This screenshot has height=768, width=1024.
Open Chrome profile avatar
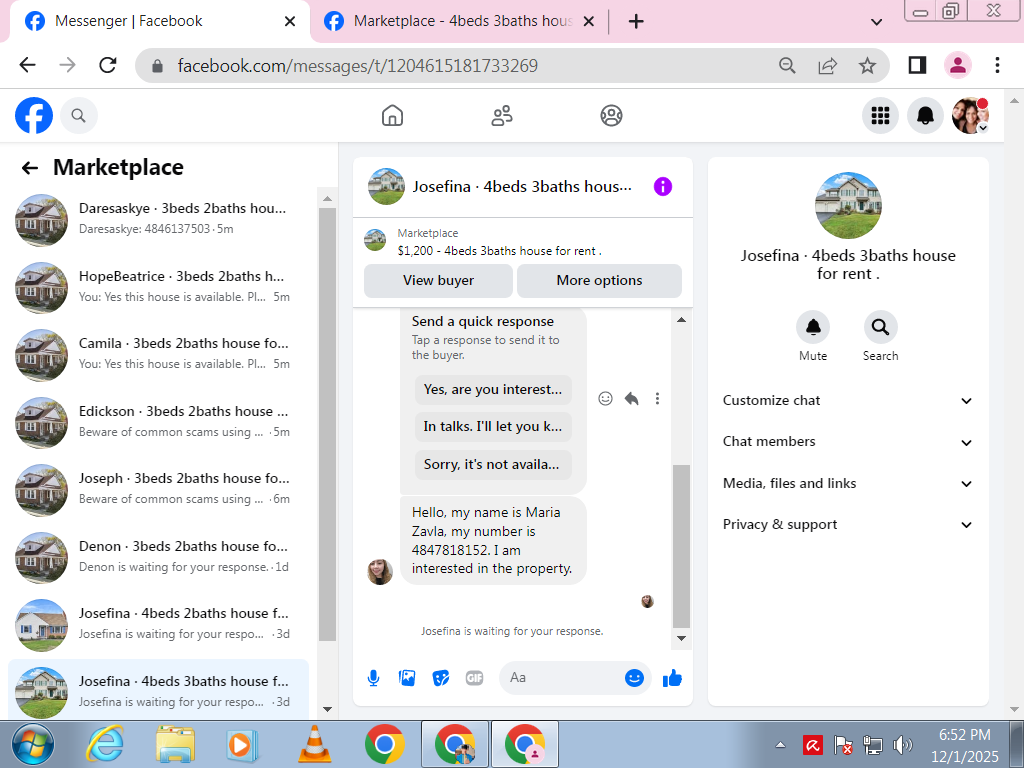957,65
